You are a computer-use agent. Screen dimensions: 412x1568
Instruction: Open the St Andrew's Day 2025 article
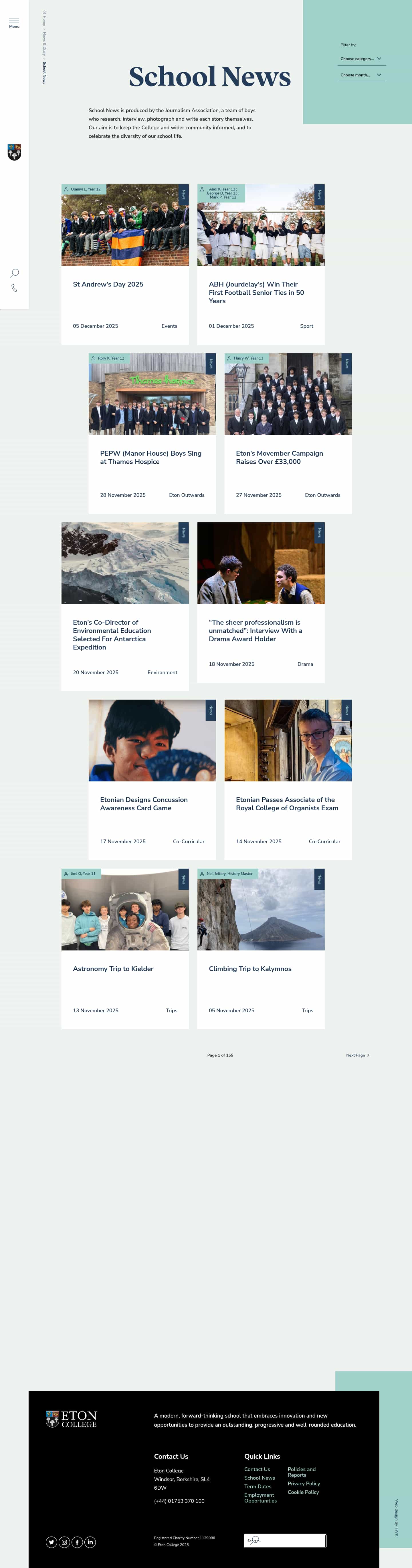pos(108,284)
